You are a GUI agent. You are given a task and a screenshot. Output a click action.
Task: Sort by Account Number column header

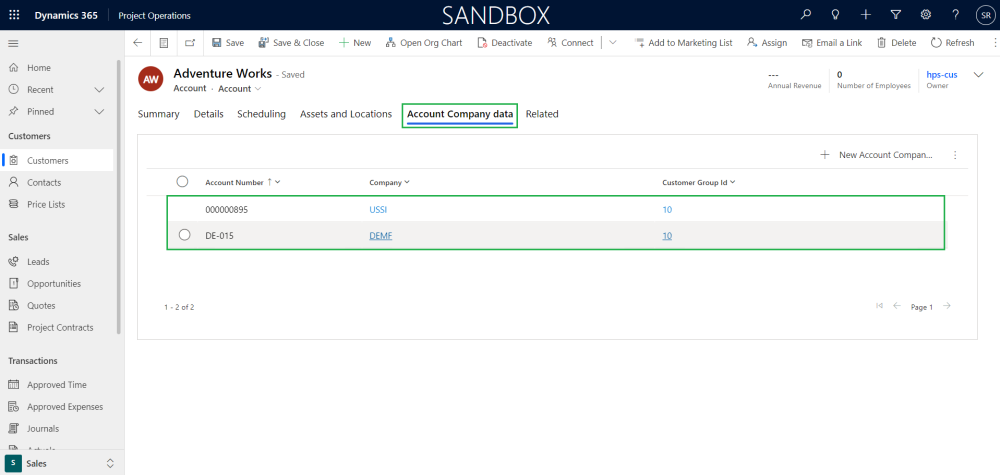point(242,182)
